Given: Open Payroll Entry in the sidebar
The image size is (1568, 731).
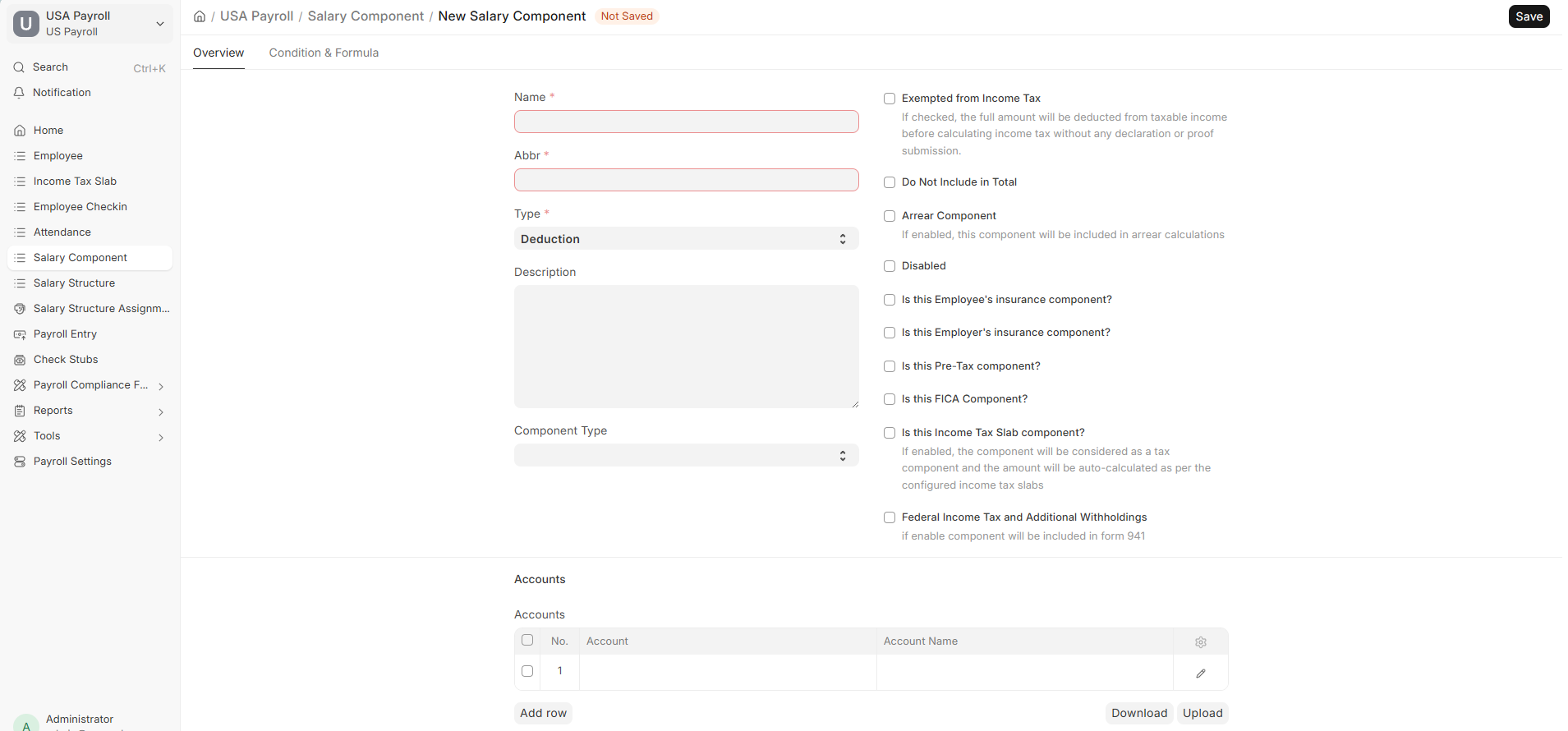Looking at the screenshot, I should point(90,334).
